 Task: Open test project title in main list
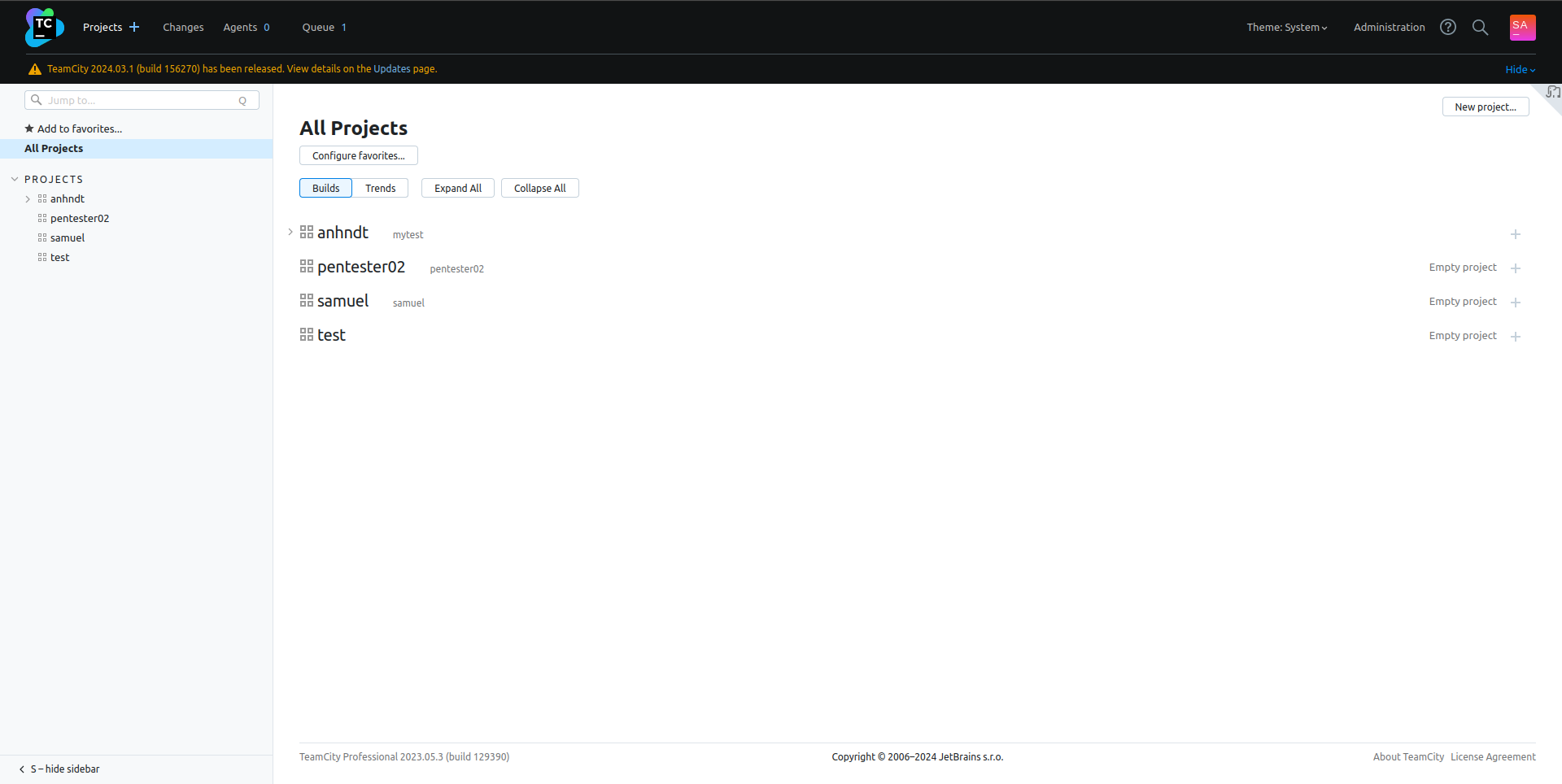[331, 335]
